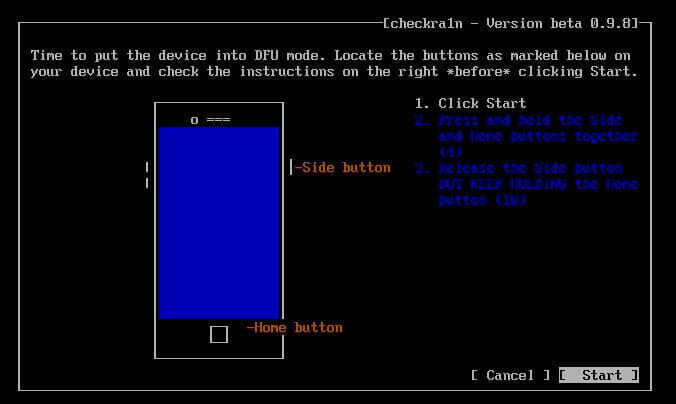The width and height of the screenshot is (676, 404).
Task: Click step 1 "Click Start" instruction
Action: [x=481, y=103]
